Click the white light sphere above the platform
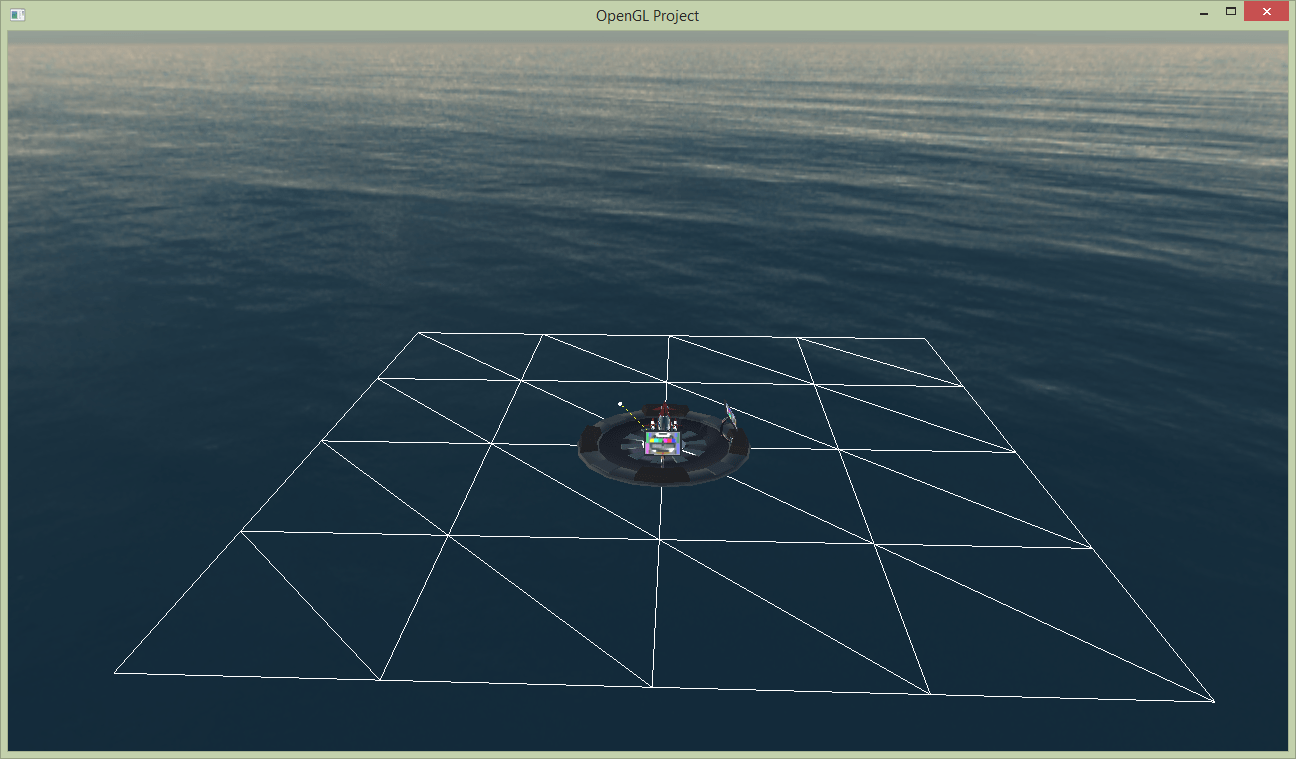1296x759 pixels. tap(620, 403)
